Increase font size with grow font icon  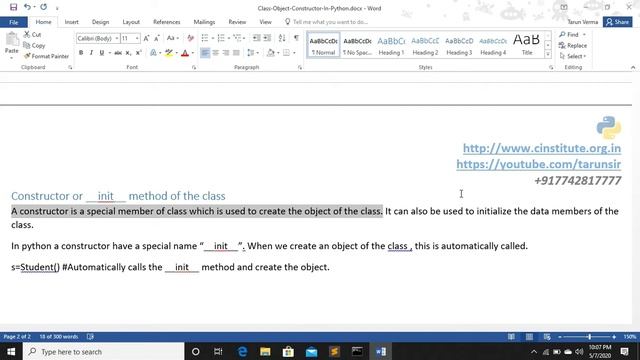point(147,38)
